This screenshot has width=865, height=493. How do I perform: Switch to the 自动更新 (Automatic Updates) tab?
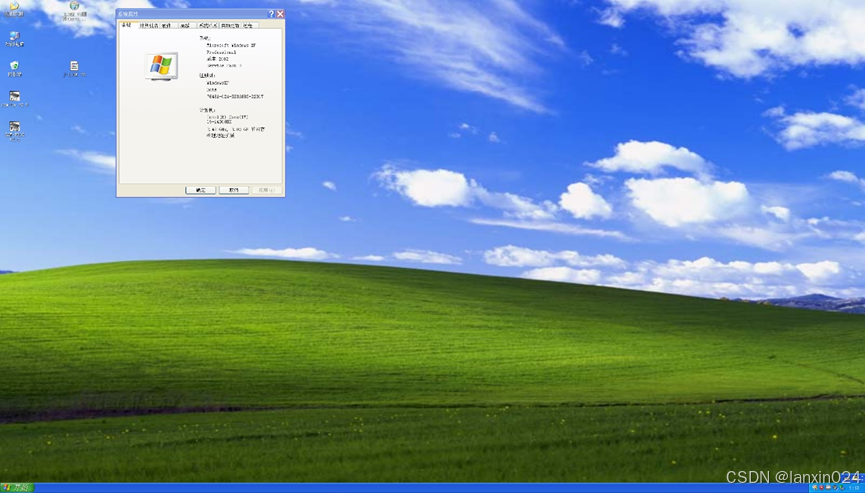(230, 25)
